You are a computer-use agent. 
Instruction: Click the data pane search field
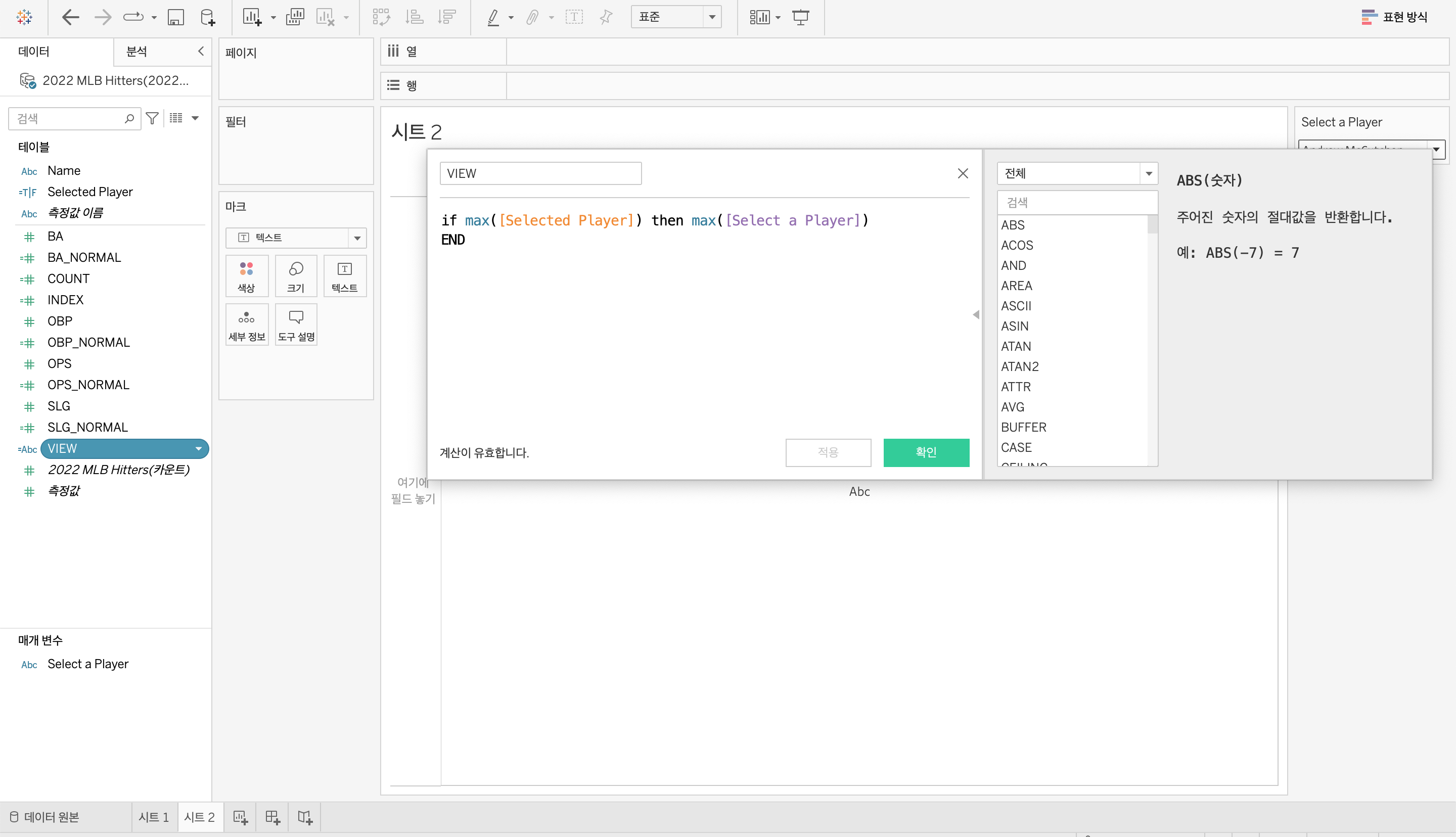[74, 118]
